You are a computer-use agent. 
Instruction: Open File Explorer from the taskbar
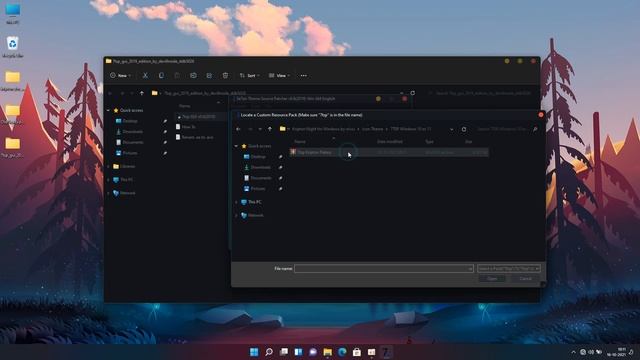coord(327,352)
